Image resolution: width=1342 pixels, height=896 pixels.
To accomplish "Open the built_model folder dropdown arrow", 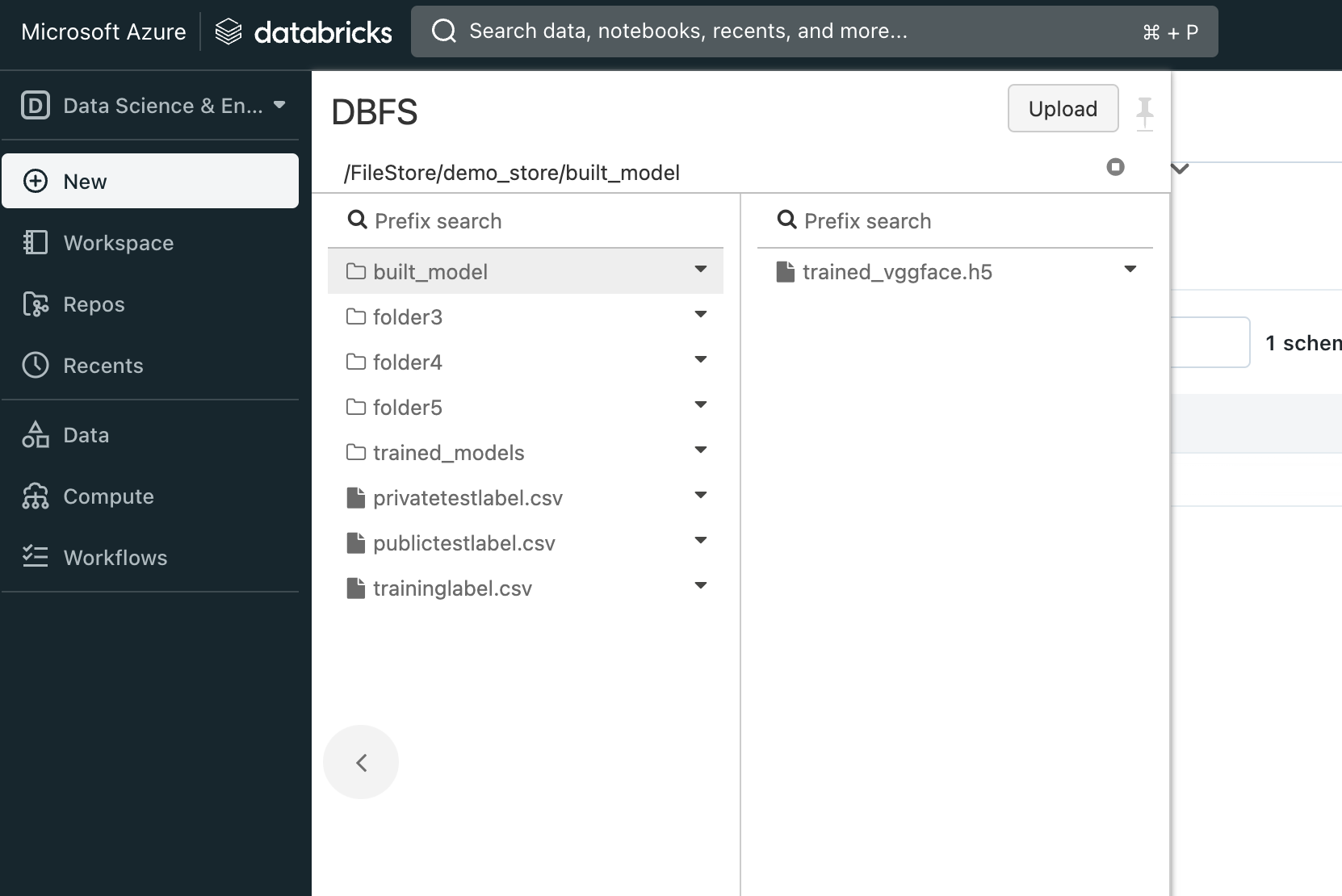I will click(x=701, y=270).
